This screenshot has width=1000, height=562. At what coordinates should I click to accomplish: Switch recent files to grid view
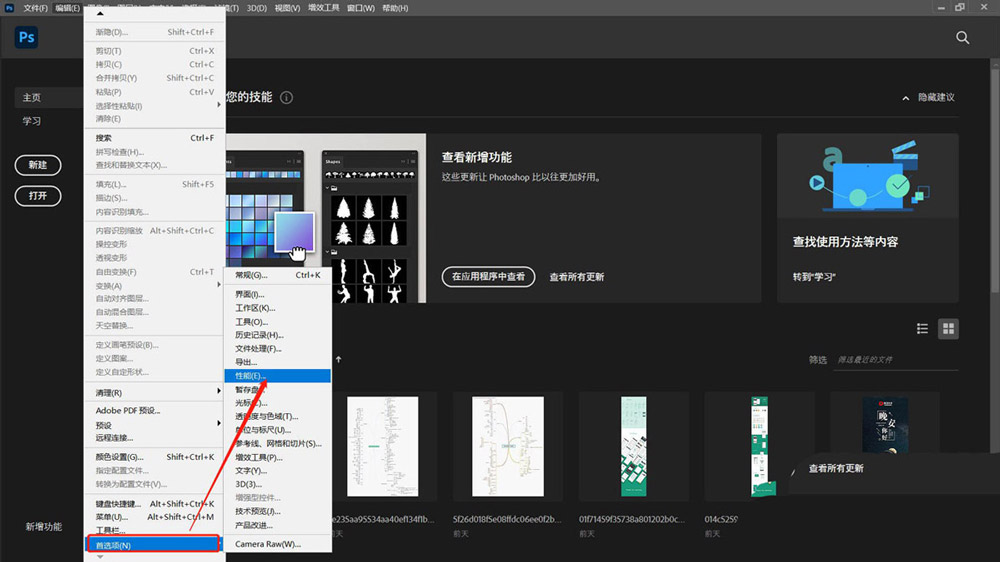(x=948, y=329)
